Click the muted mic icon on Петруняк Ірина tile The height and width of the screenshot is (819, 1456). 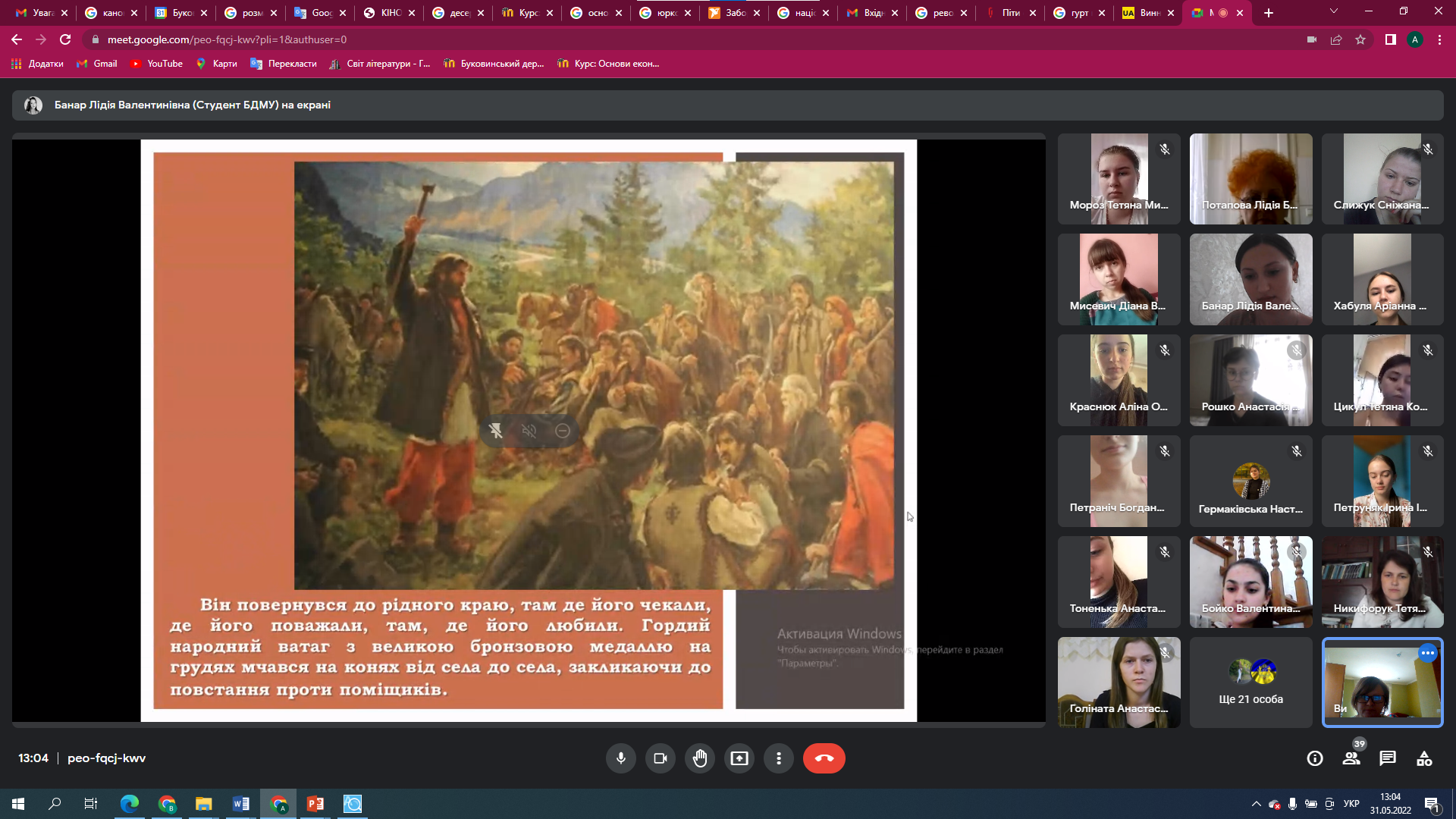[x=1428, y=451]
